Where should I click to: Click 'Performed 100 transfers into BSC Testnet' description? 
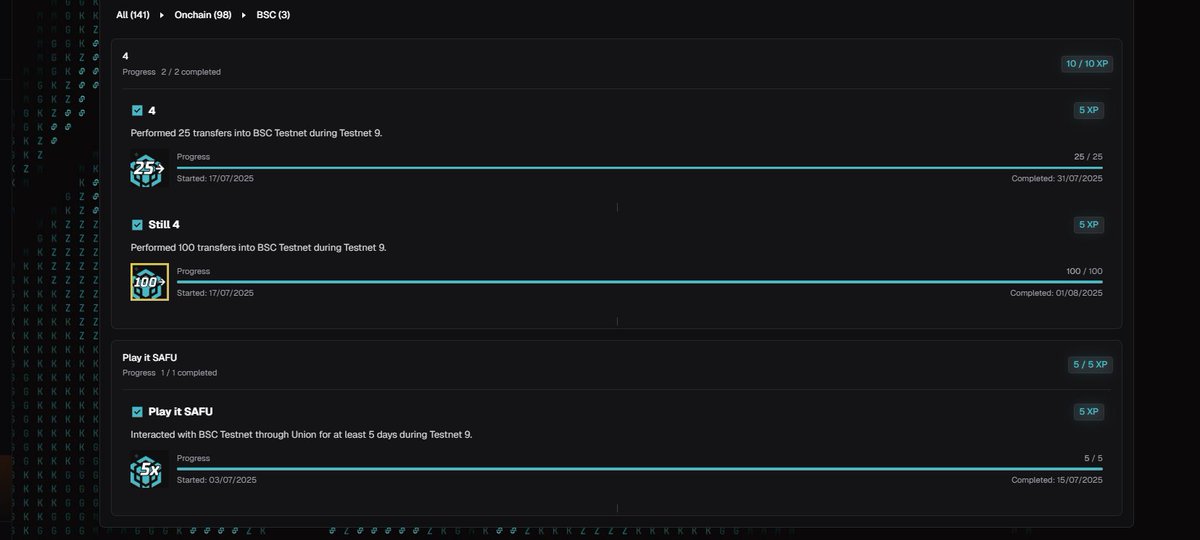259,247
